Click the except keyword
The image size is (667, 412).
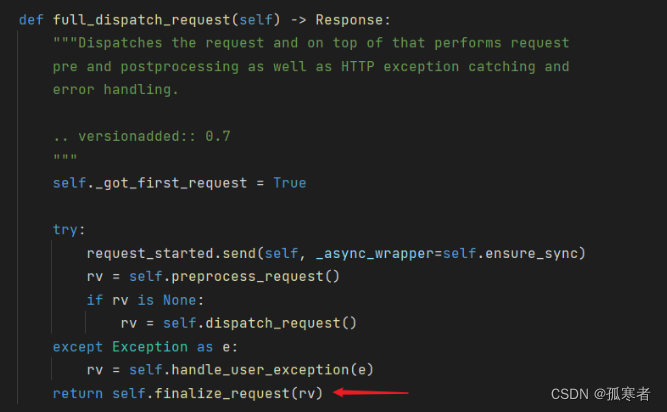(78, 346)
